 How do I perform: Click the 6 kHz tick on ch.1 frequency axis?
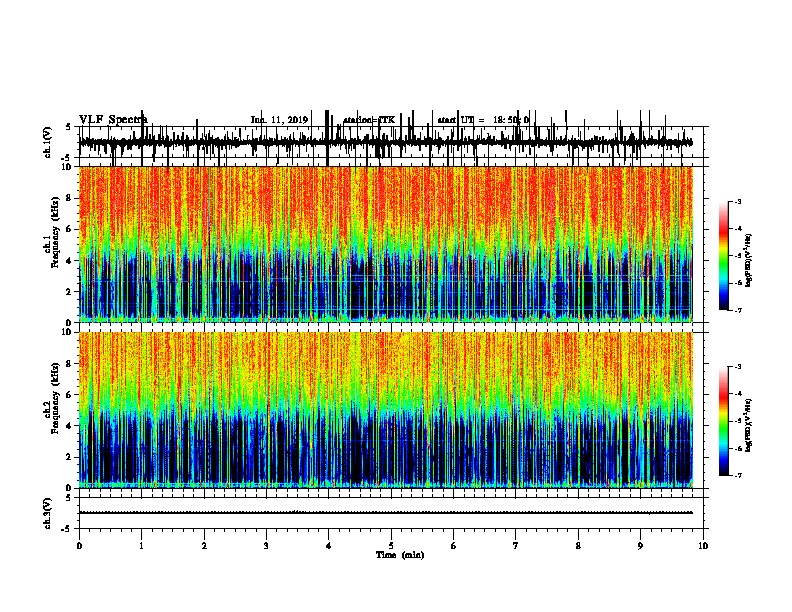(x=69, y=230)
